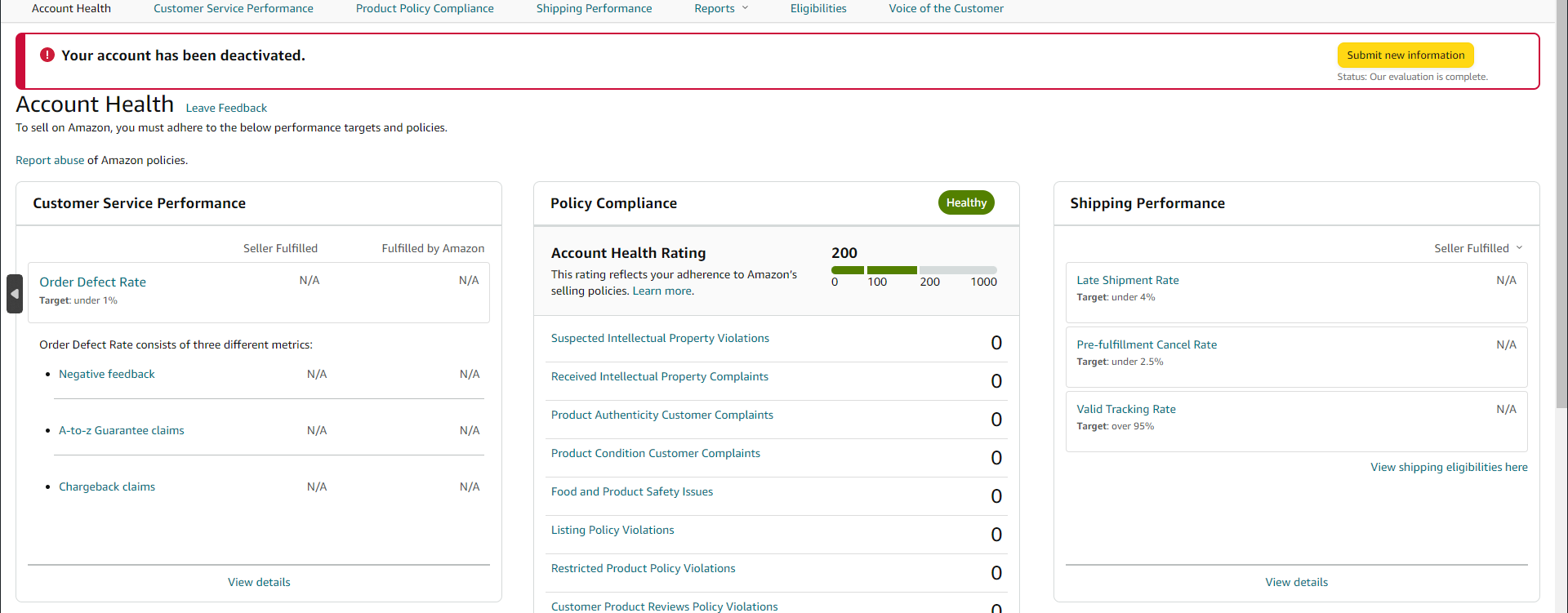
Task: Click the count for Suspected Intellectual Property Violations
Action: tap(996, 343)
